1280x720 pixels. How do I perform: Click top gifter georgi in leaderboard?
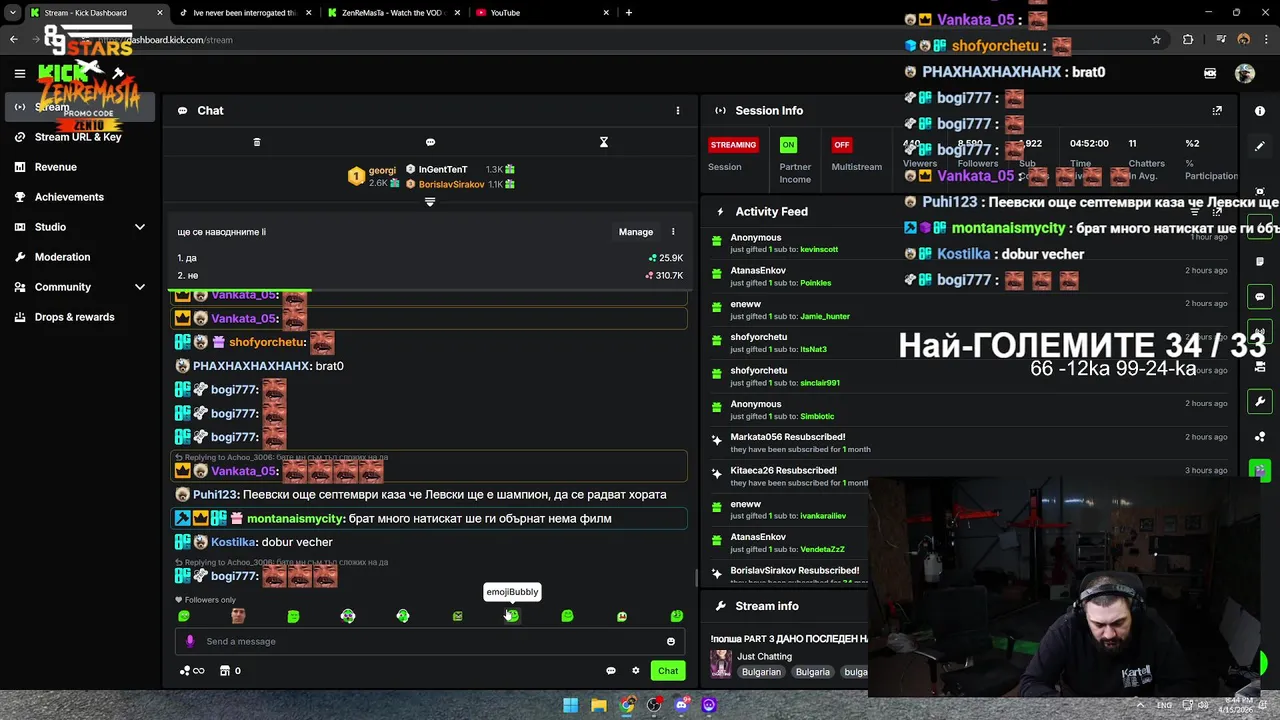(382, 170)
